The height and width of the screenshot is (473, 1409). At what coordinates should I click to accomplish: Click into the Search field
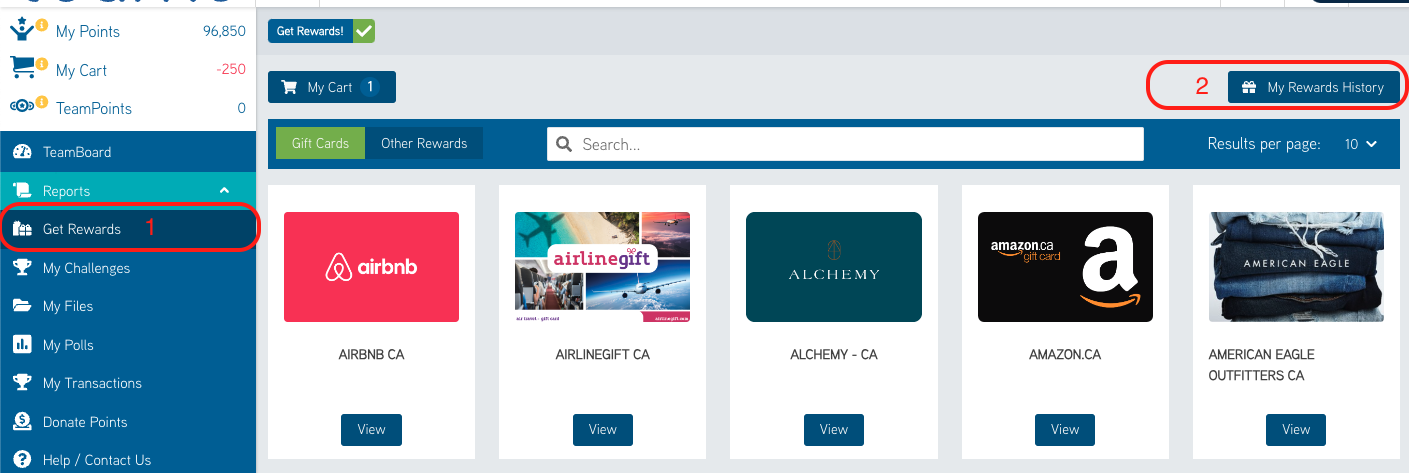(845, 144)
